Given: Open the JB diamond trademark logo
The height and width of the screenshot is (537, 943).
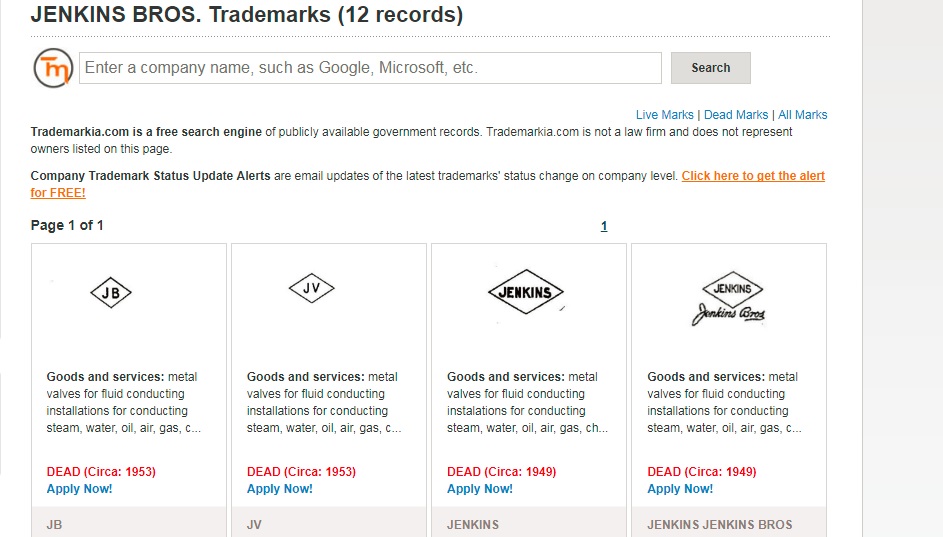Looking at the screenshot, I should pos(111,293).
